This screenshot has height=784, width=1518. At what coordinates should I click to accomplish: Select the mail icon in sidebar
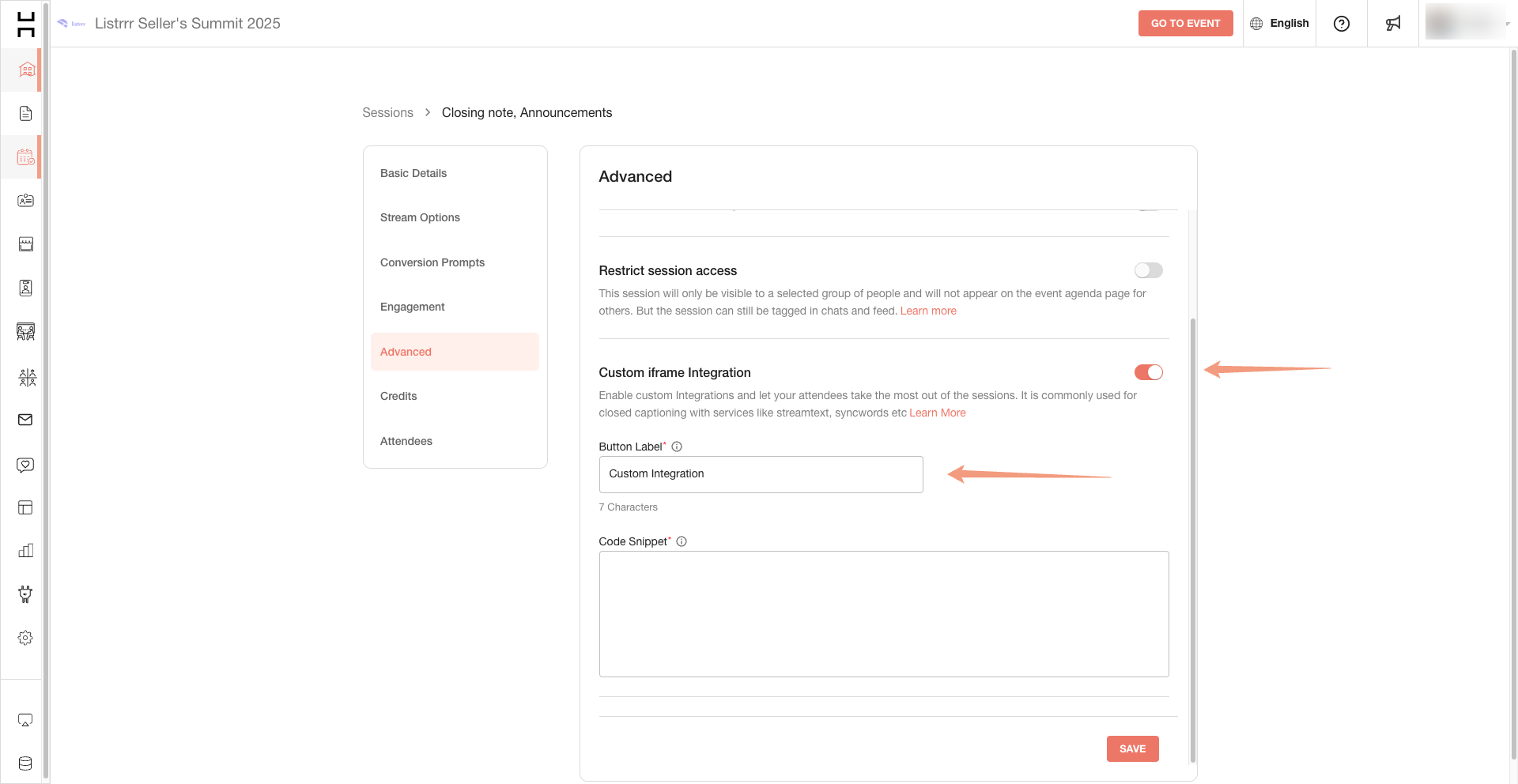25,420
